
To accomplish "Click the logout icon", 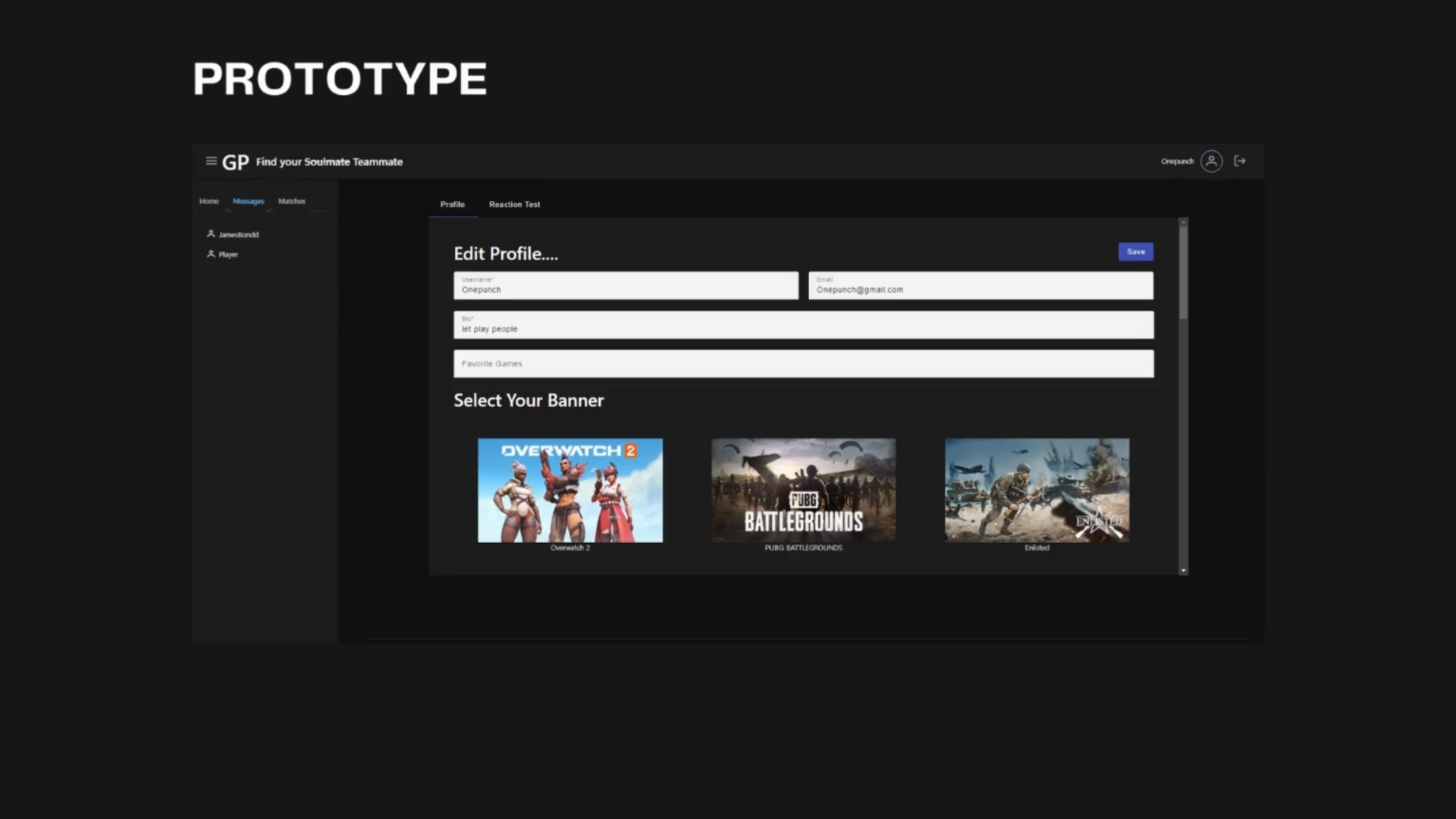I will (x=1240, y=161).
